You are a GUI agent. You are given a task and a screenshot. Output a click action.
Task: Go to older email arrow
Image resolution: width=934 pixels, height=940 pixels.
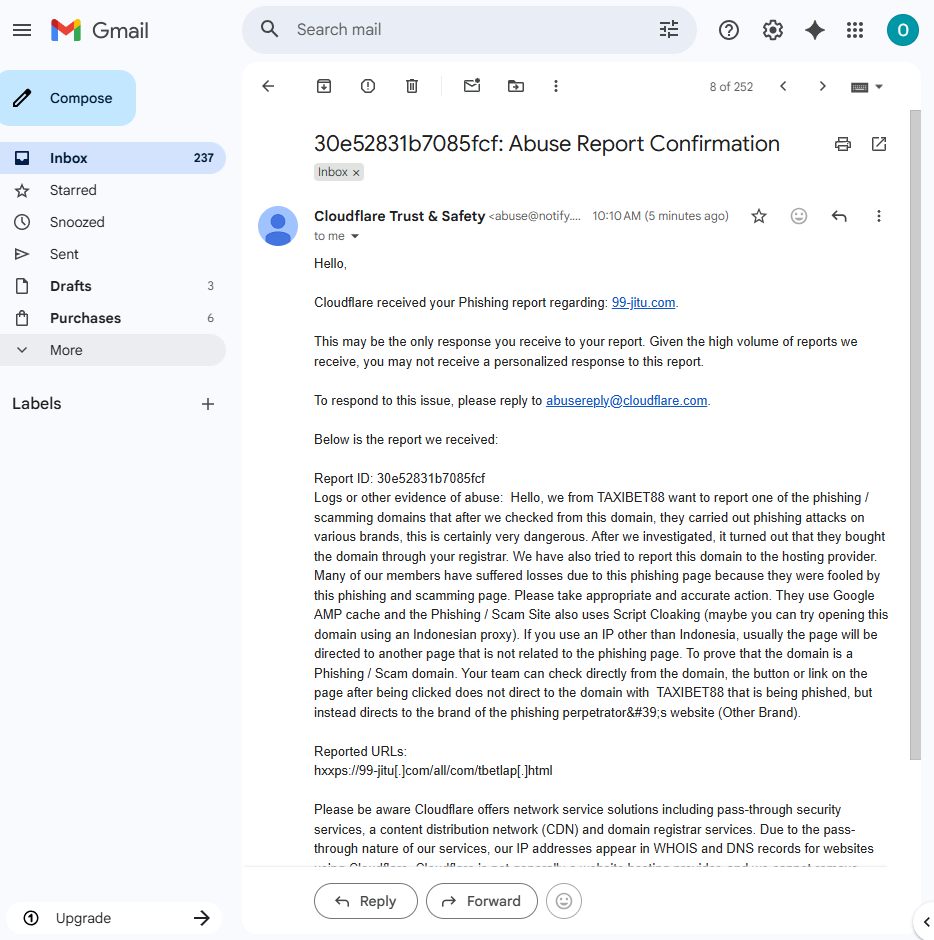coord(822,86)
